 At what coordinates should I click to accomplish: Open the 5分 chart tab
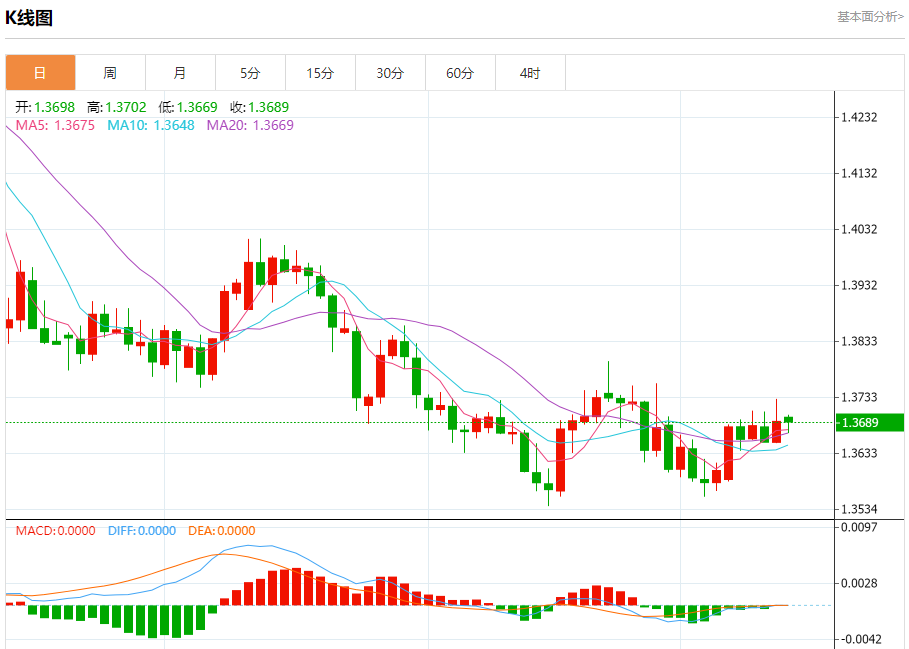click(250, 73)
